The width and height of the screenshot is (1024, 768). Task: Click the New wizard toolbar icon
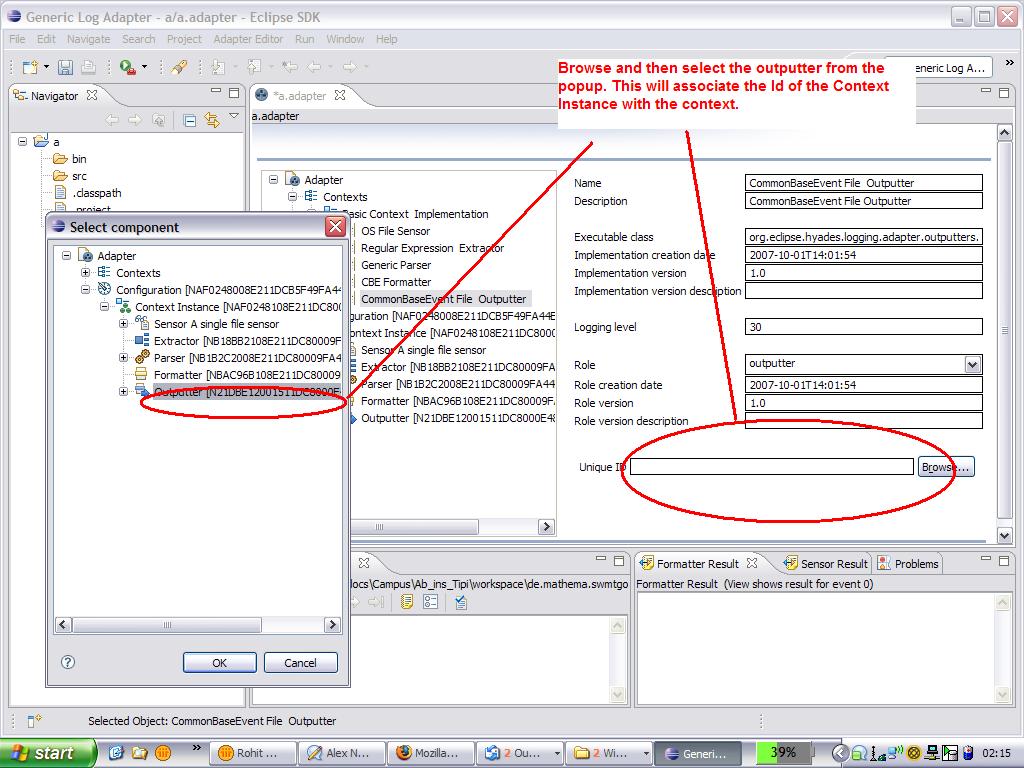coord(30,67)
